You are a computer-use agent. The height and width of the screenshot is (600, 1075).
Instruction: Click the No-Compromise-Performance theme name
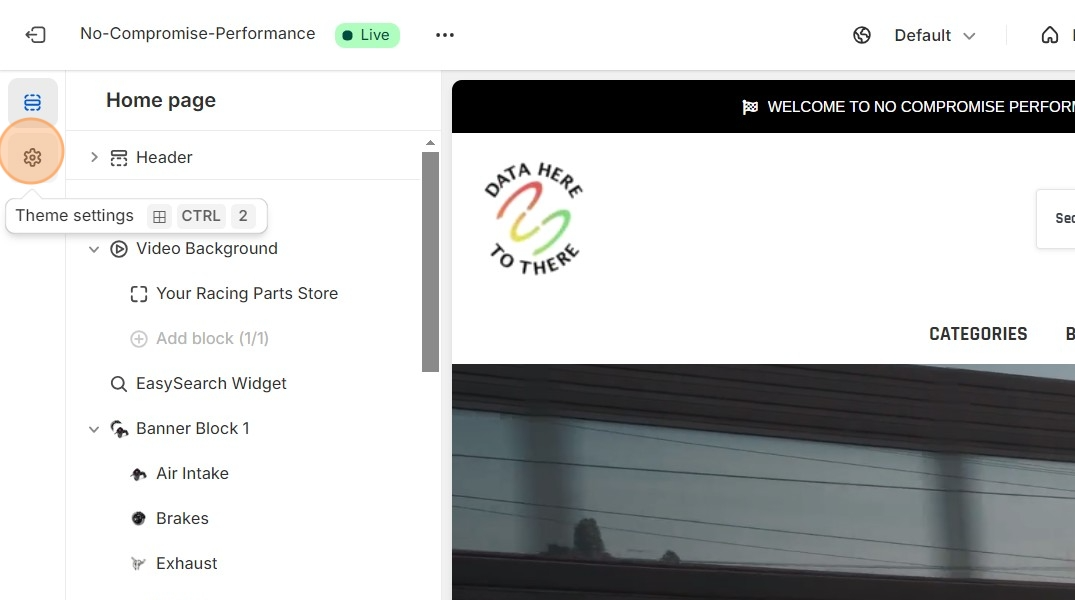coord(197,34)
